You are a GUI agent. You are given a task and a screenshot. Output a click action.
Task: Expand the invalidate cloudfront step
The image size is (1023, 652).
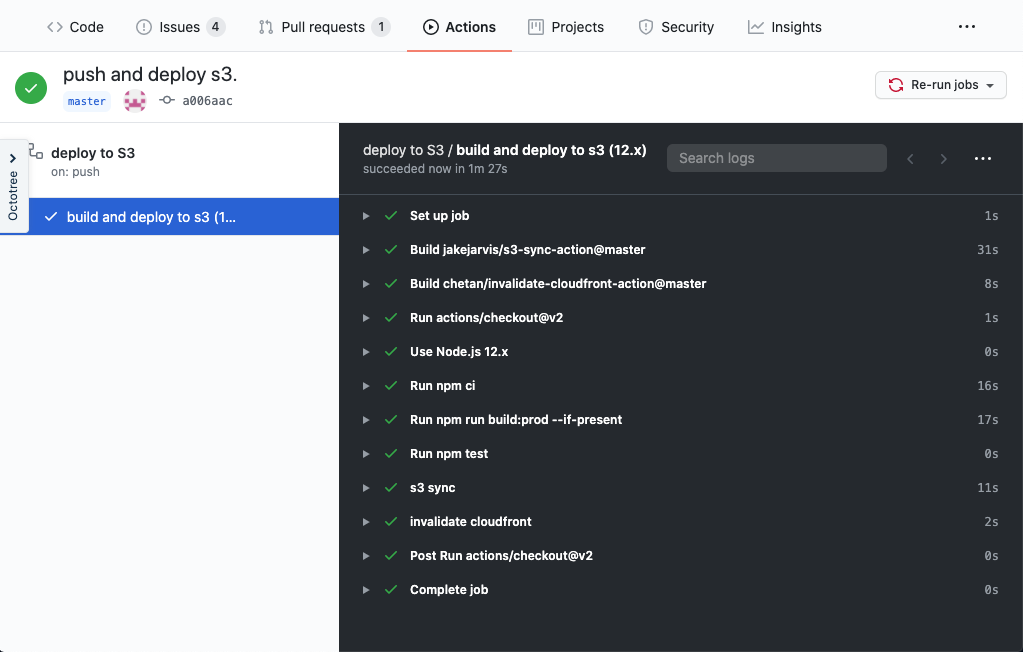366,521
